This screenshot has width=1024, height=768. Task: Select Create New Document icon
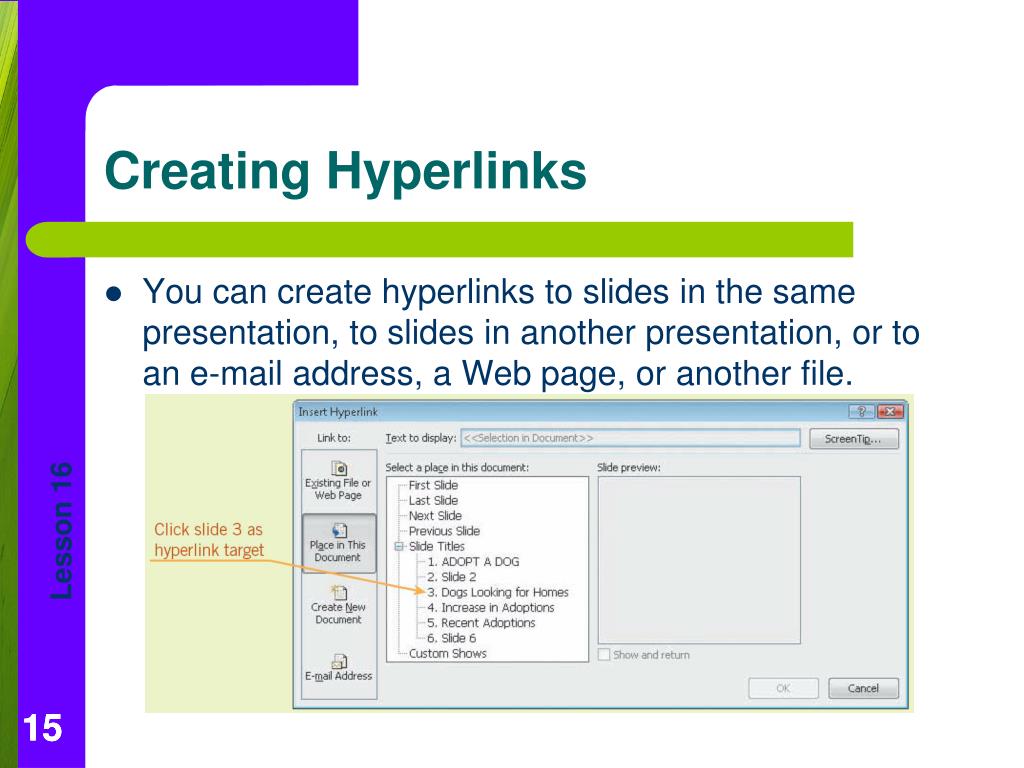coord(338,592)
